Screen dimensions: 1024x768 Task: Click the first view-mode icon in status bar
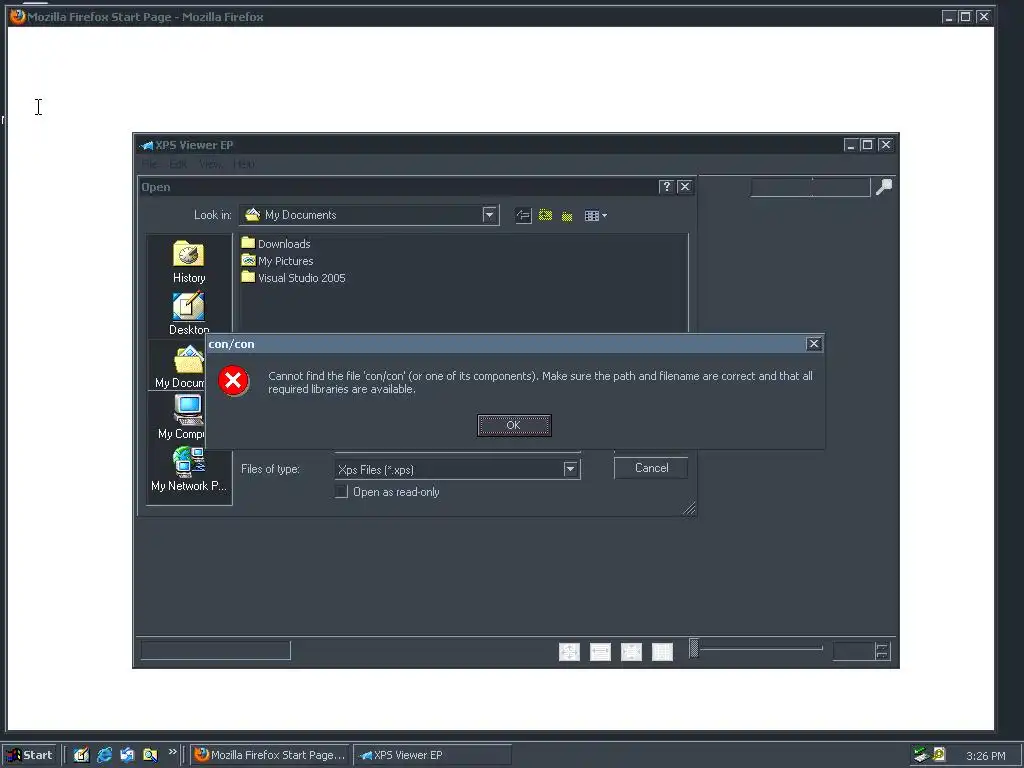tap(569, 652)
